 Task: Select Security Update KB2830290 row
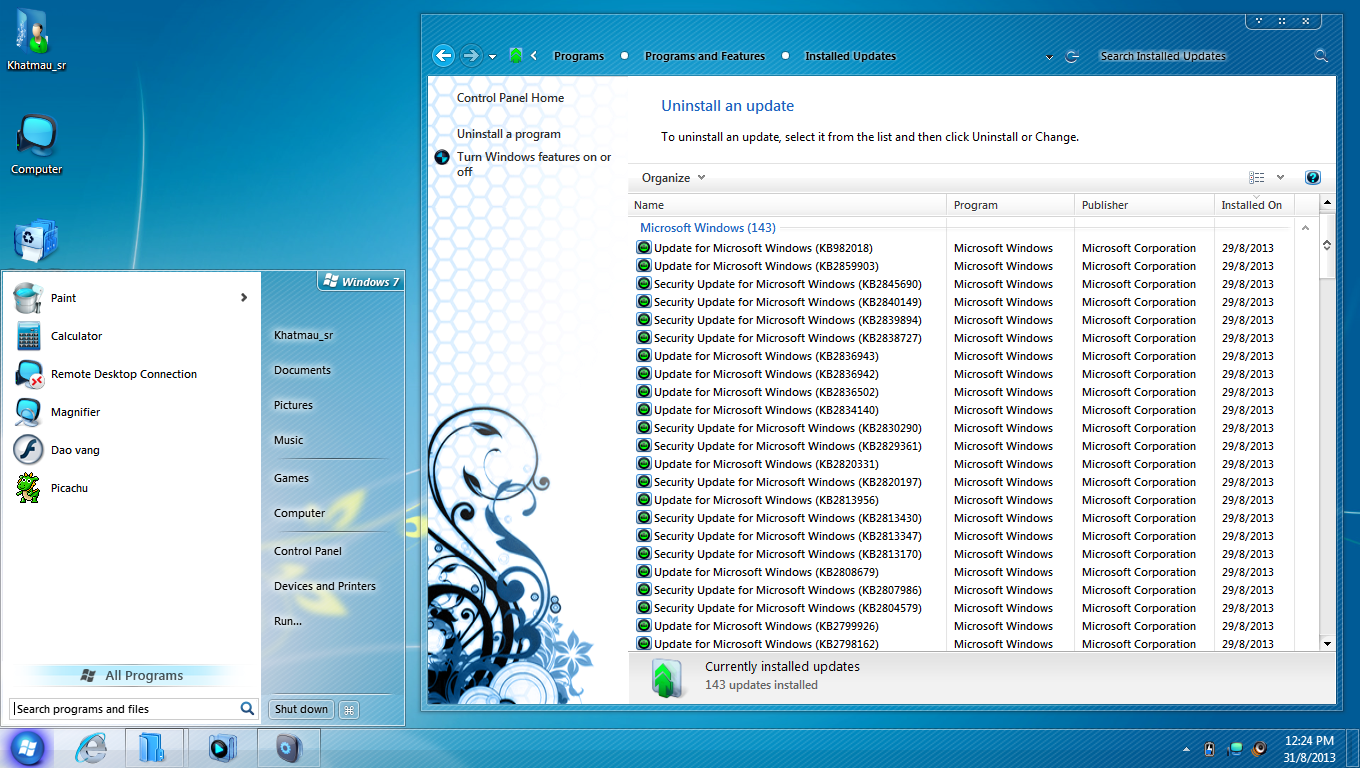pyautogui.click(x=962, y=428)
